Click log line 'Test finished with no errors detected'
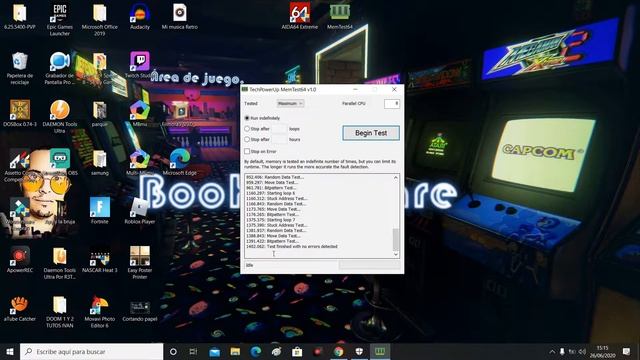The image size is (640, 360). click(302, 247)
